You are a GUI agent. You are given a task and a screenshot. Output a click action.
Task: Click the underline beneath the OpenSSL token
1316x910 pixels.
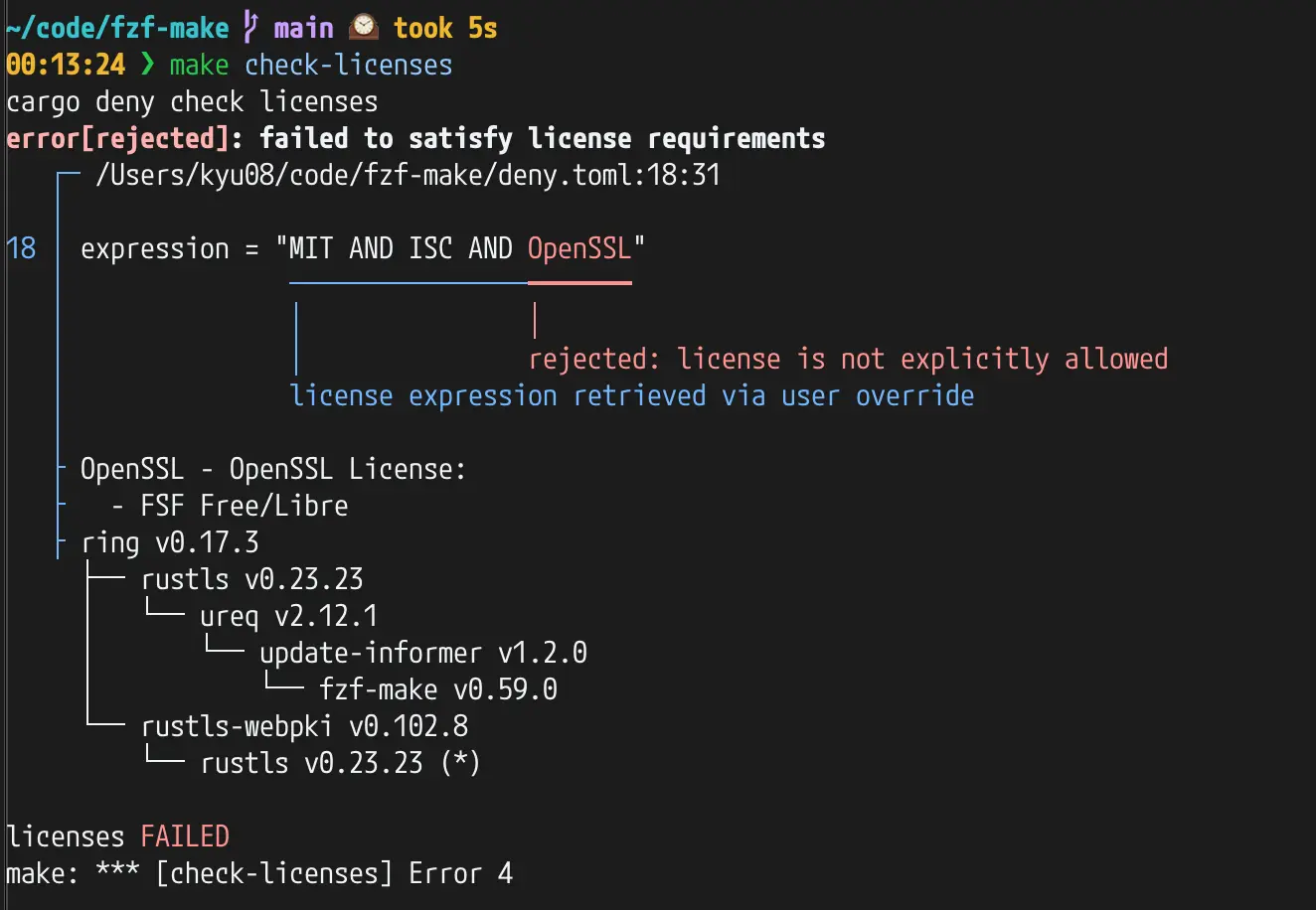point(579,285)
